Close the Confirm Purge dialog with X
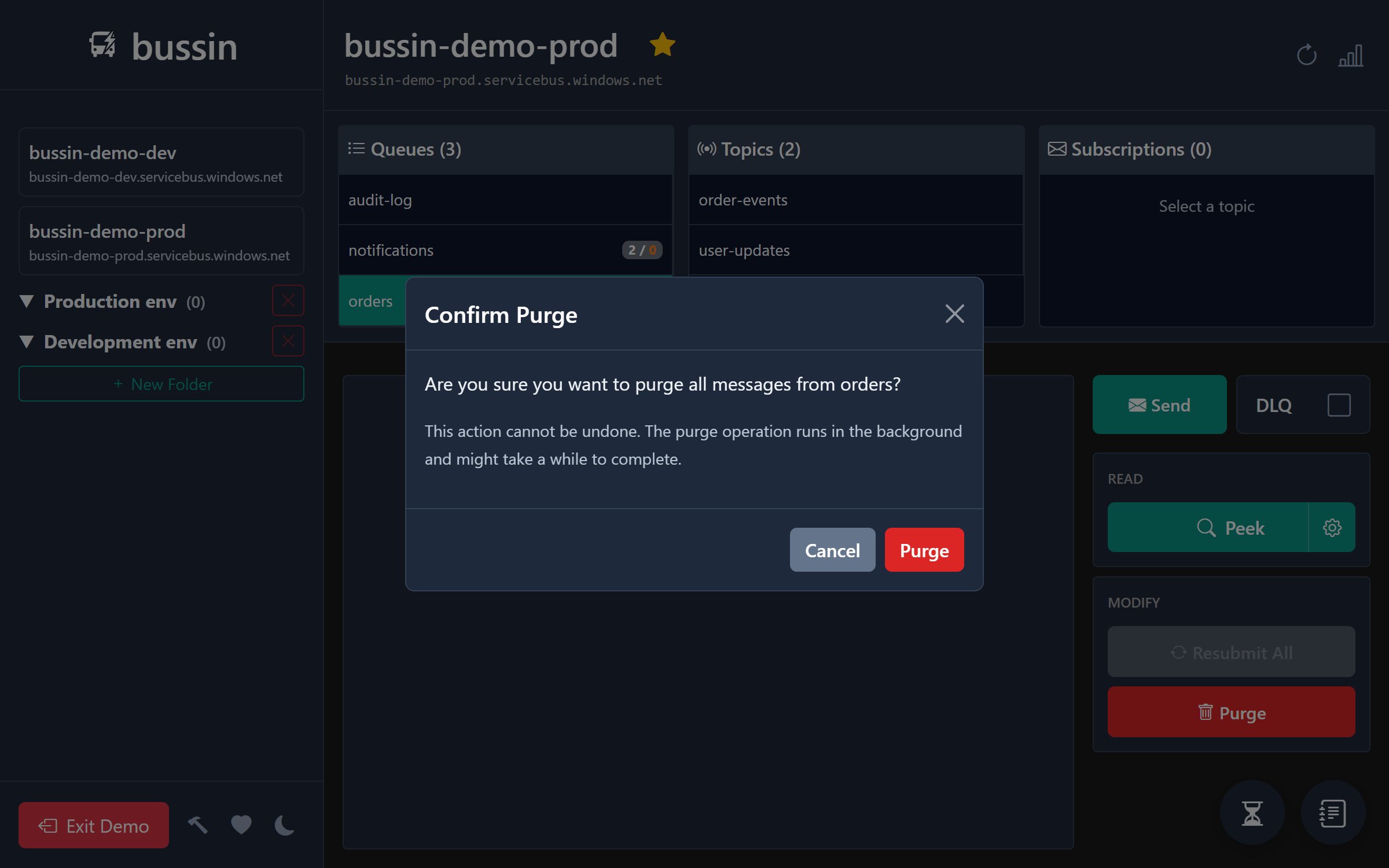Image resolution: width=1389 pixels, height=868 pixels. (x=954, y=314)
